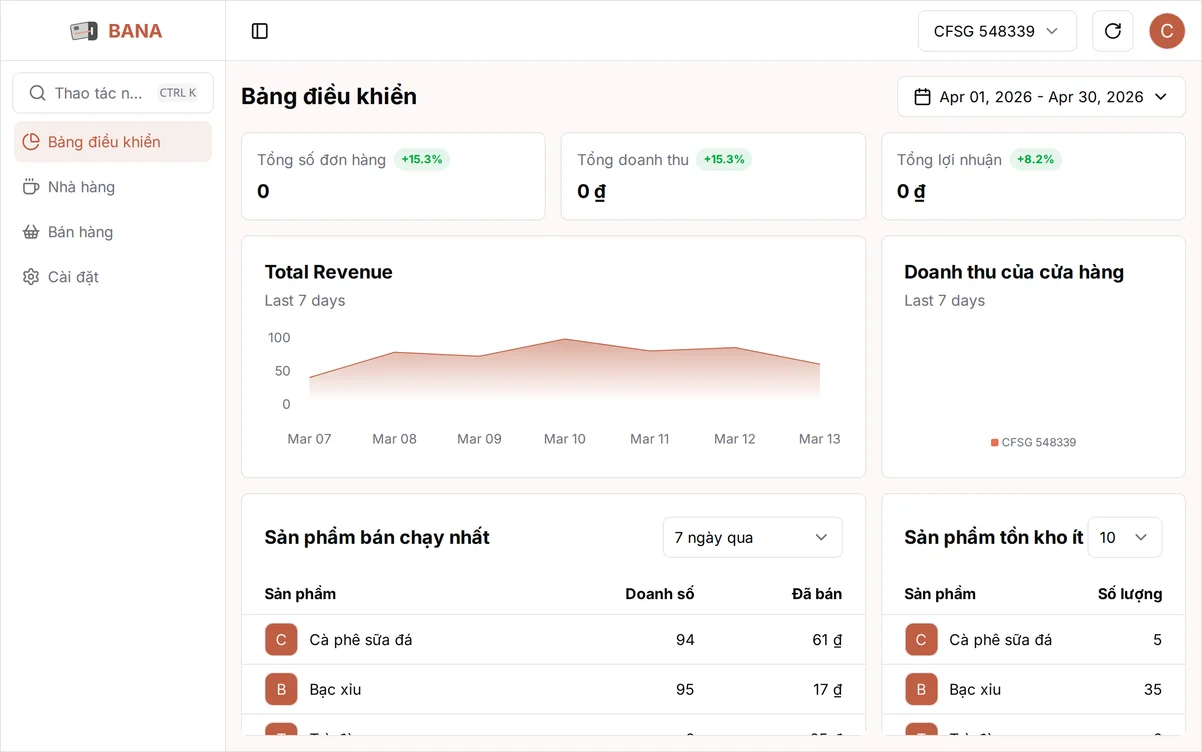The height and width of the screenshot is (752, 1202).
Task: Click the +15.3% badge beside Tổng doanh thu
Action: (x=724, y=159)
